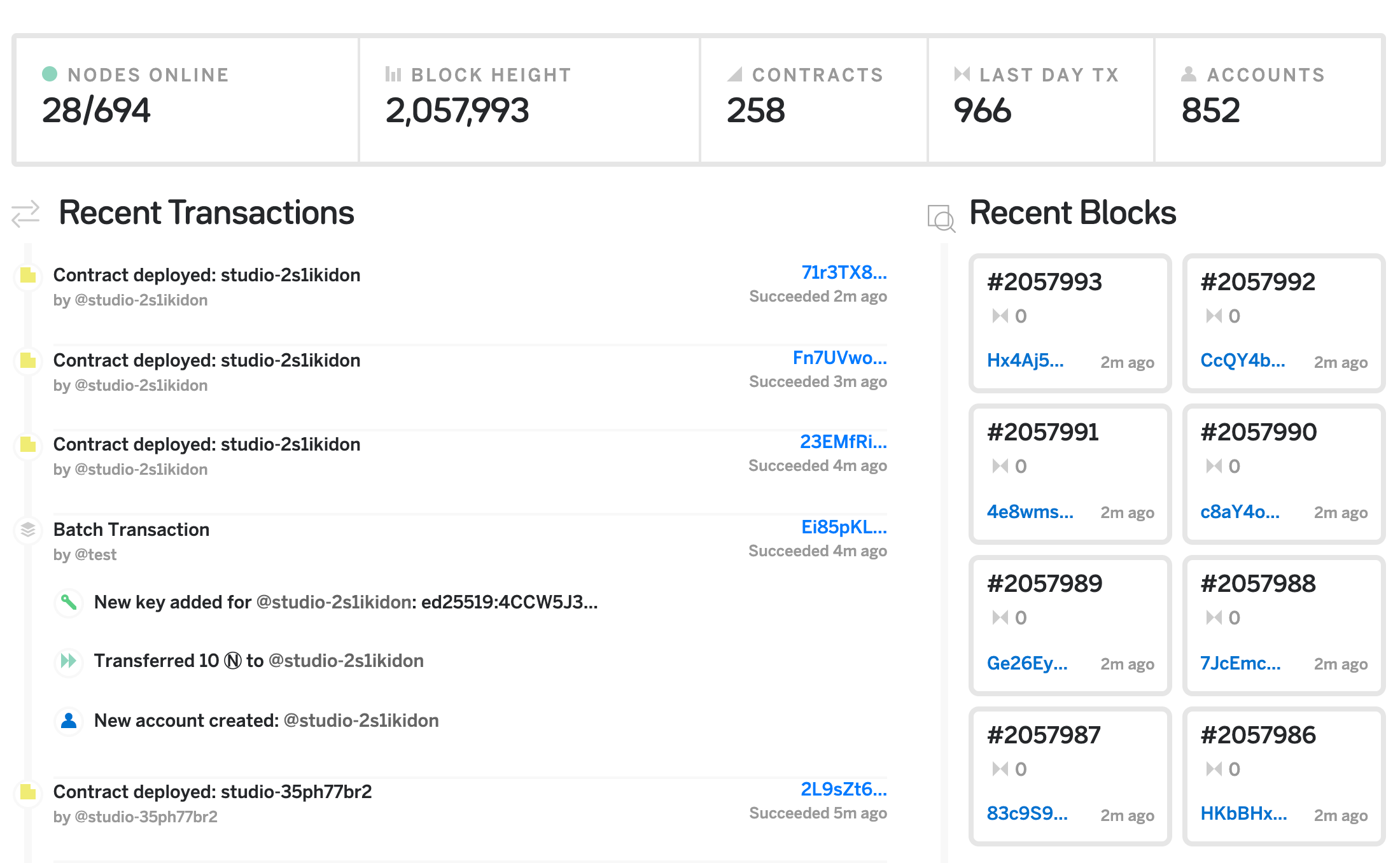Click the Accounts person icon
The height and width of the screenshot is (863, 1400).
click(1188, 74)
